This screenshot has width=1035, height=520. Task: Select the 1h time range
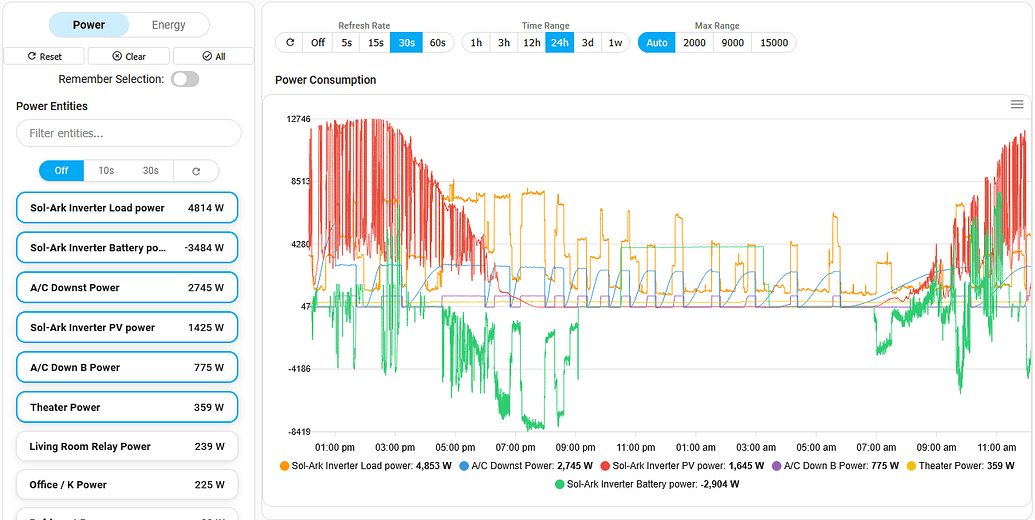click(476, 42)
